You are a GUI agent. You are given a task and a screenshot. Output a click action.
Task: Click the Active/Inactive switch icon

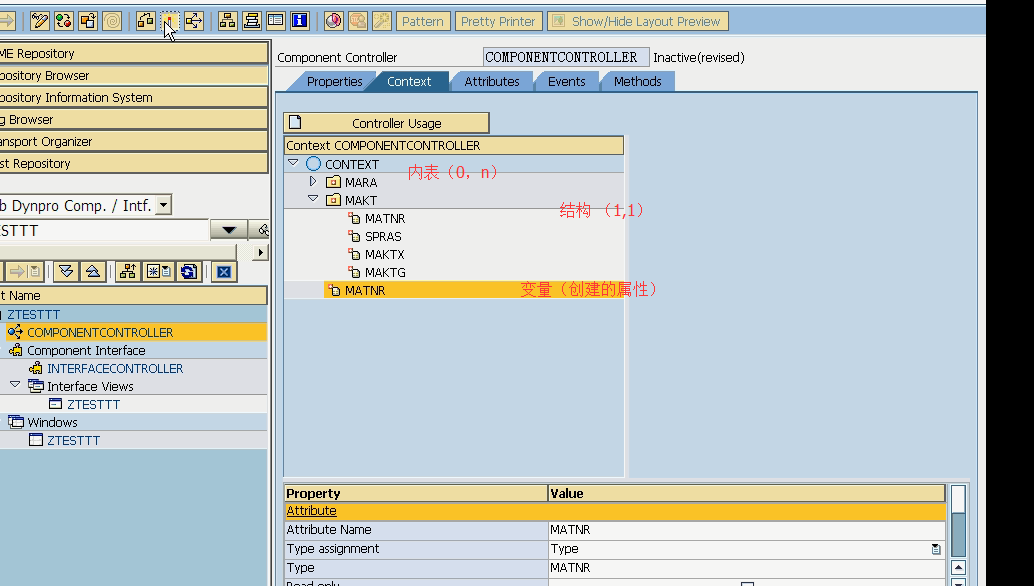tap(63, 21)
